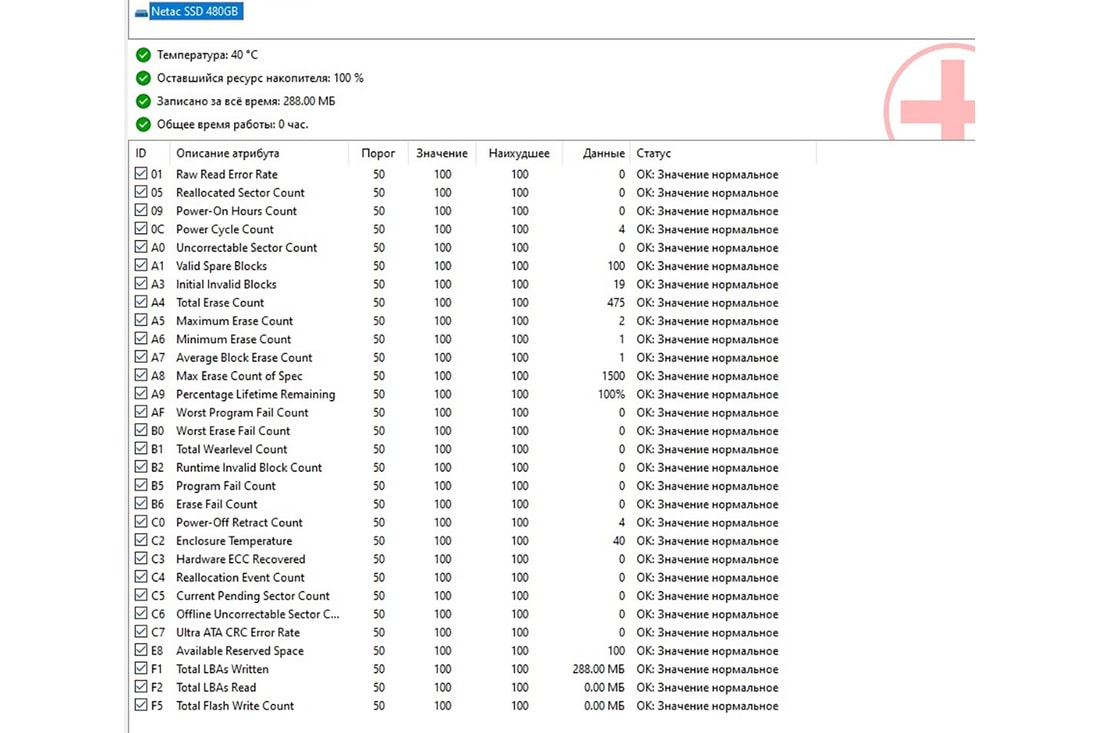This screenshot has height=733, width=1100.
Task: Select the 'Total Wearlevel Count' row
Action: pyautogui.click(x=457, y=449)
